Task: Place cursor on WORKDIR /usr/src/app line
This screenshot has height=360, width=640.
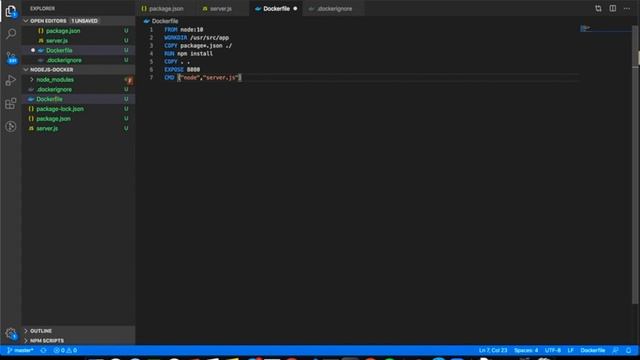Action: [x=196, y=38]
